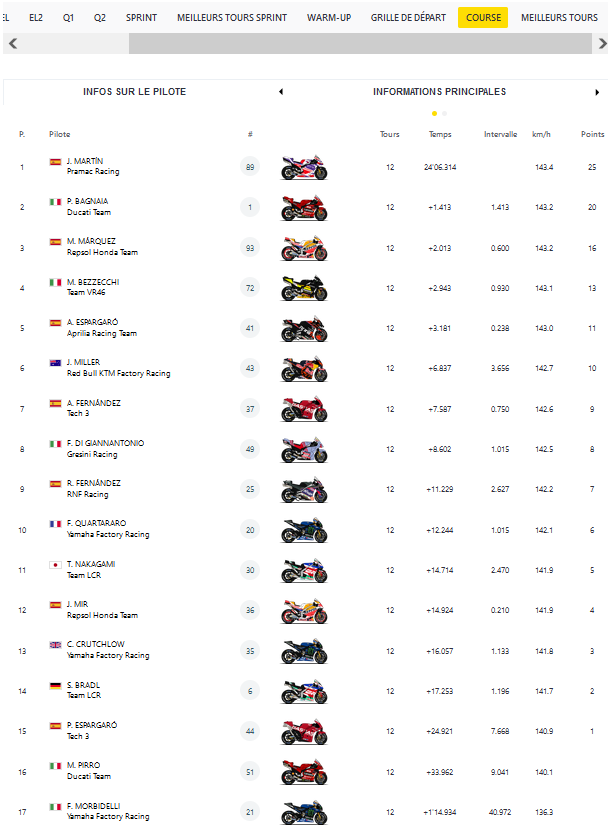Click J. Martín's Pramac bike image
The image size is (608, 832).
click(304, 167)
